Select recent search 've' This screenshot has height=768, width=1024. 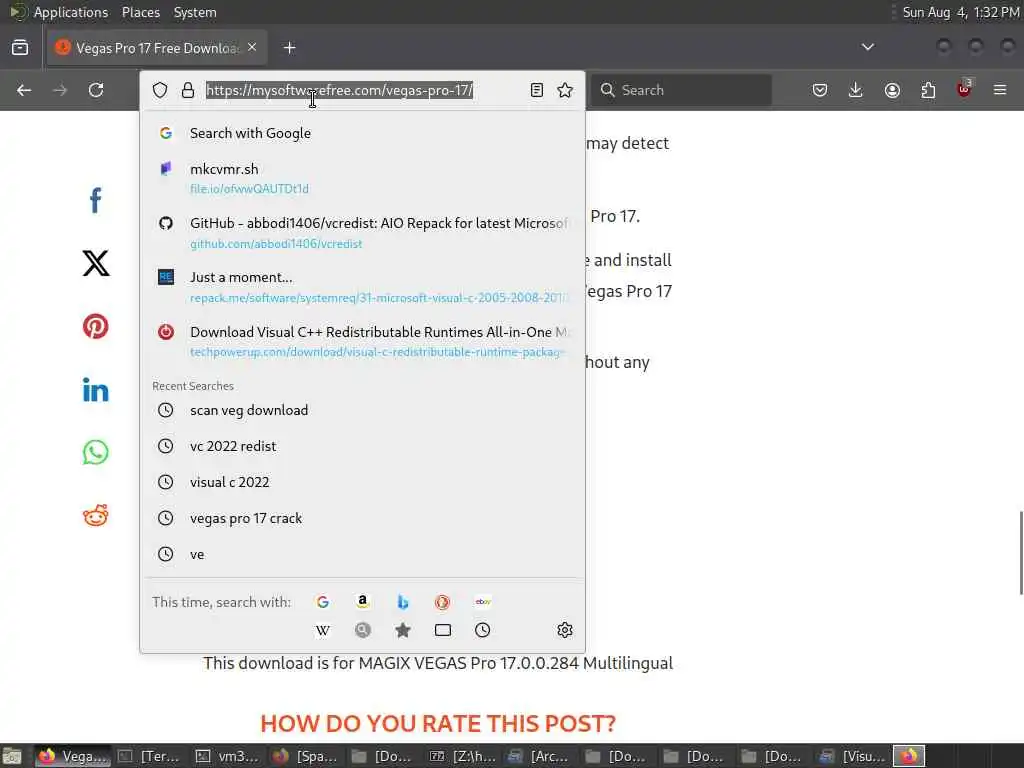coord(362,554)
